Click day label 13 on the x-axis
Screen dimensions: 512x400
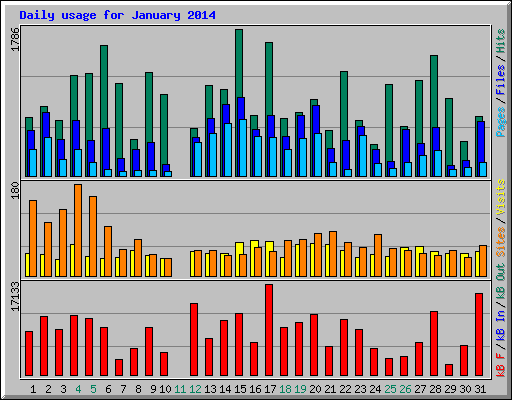click(210, 389)
